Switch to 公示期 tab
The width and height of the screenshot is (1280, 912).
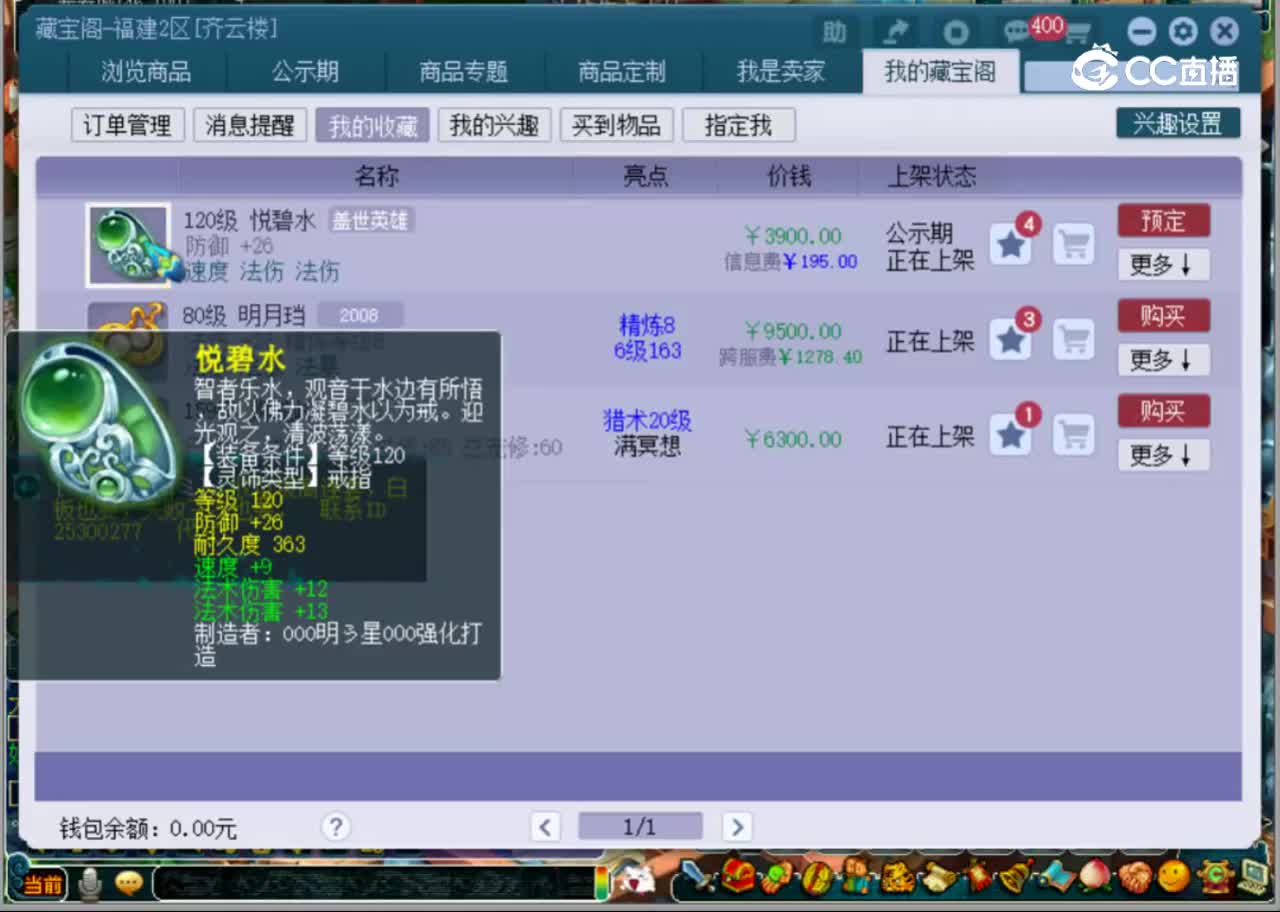coord(306,72)
